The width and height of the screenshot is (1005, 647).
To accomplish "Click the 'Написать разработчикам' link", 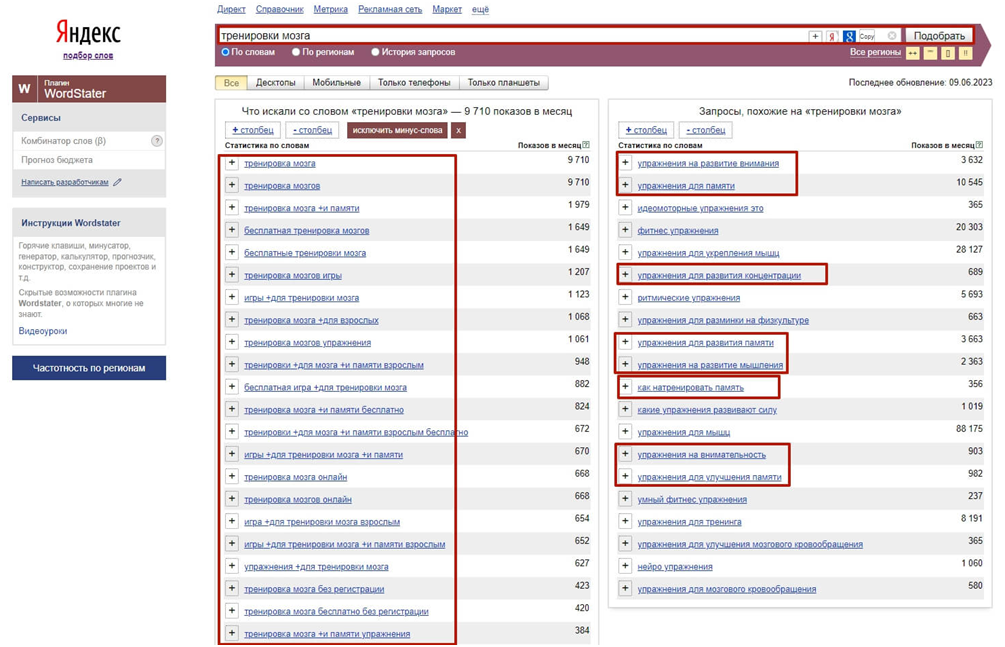I will pyautogui.click(x=65, y=182).
